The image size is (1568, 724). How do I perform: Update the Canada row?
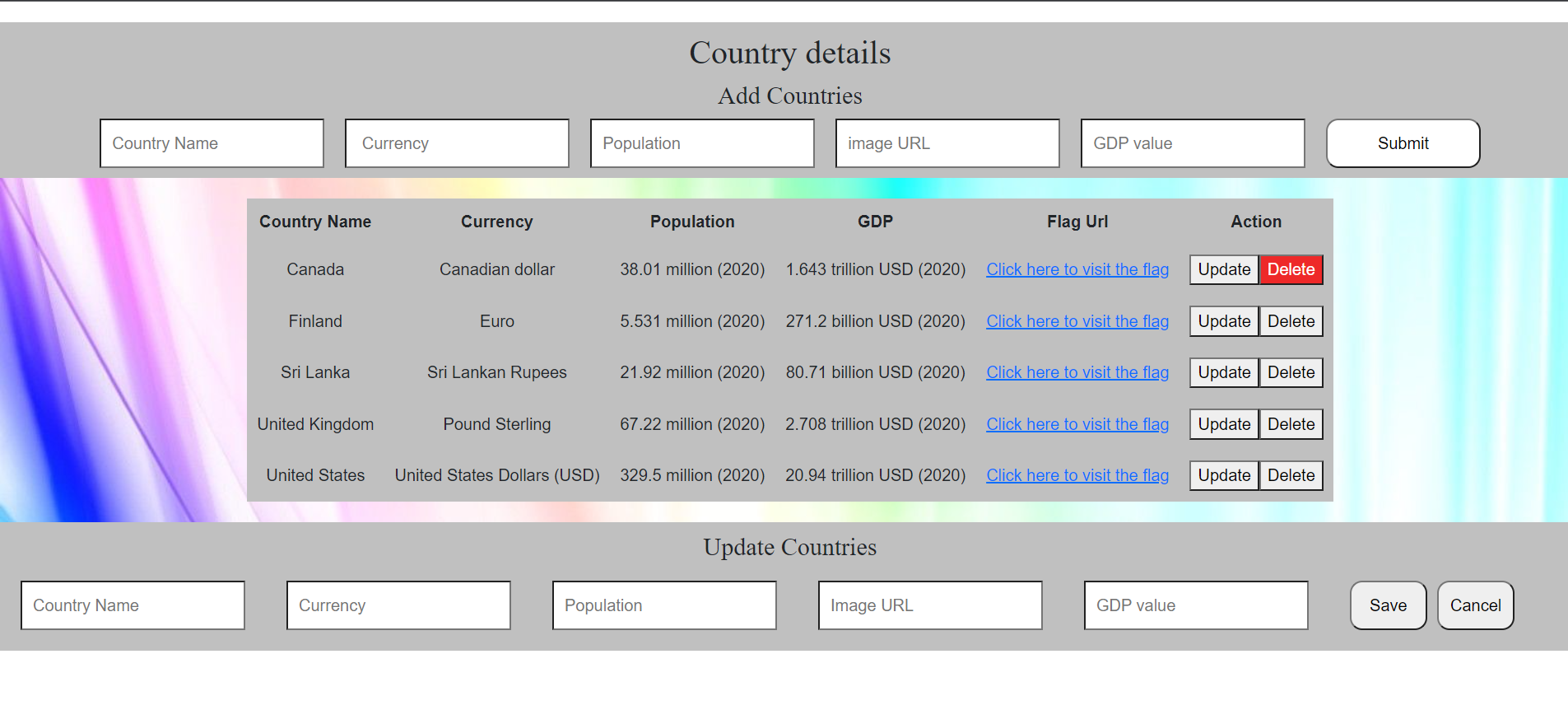pos(1224,269)
